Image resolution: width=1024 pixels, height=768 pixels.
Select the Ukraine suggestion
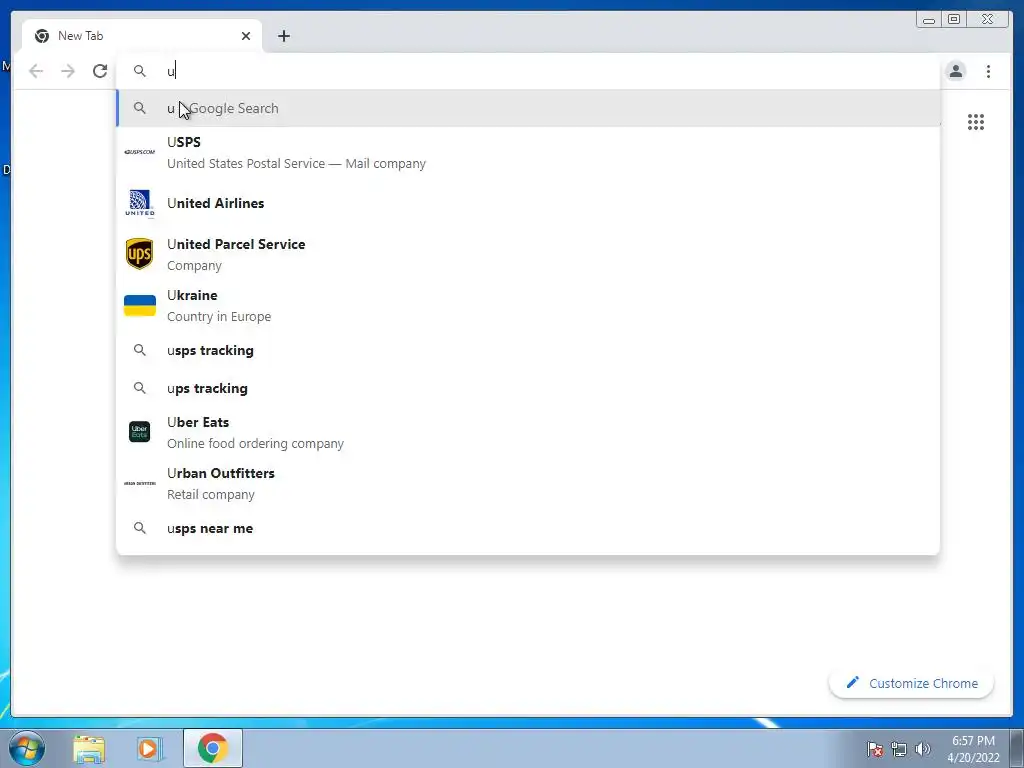[528, 305]
